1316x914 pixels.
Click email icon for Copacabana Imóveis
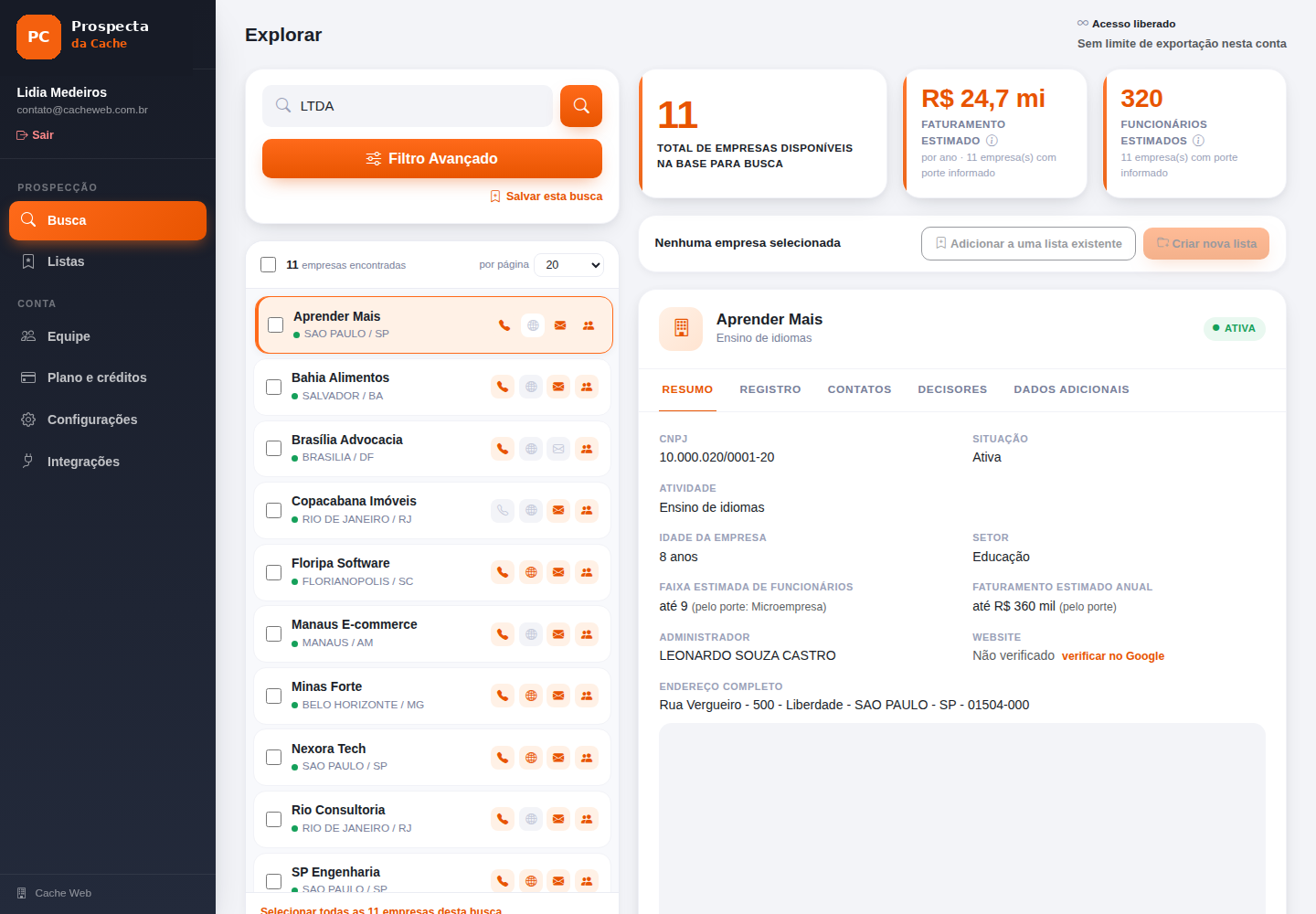click(x=558, y=510)
